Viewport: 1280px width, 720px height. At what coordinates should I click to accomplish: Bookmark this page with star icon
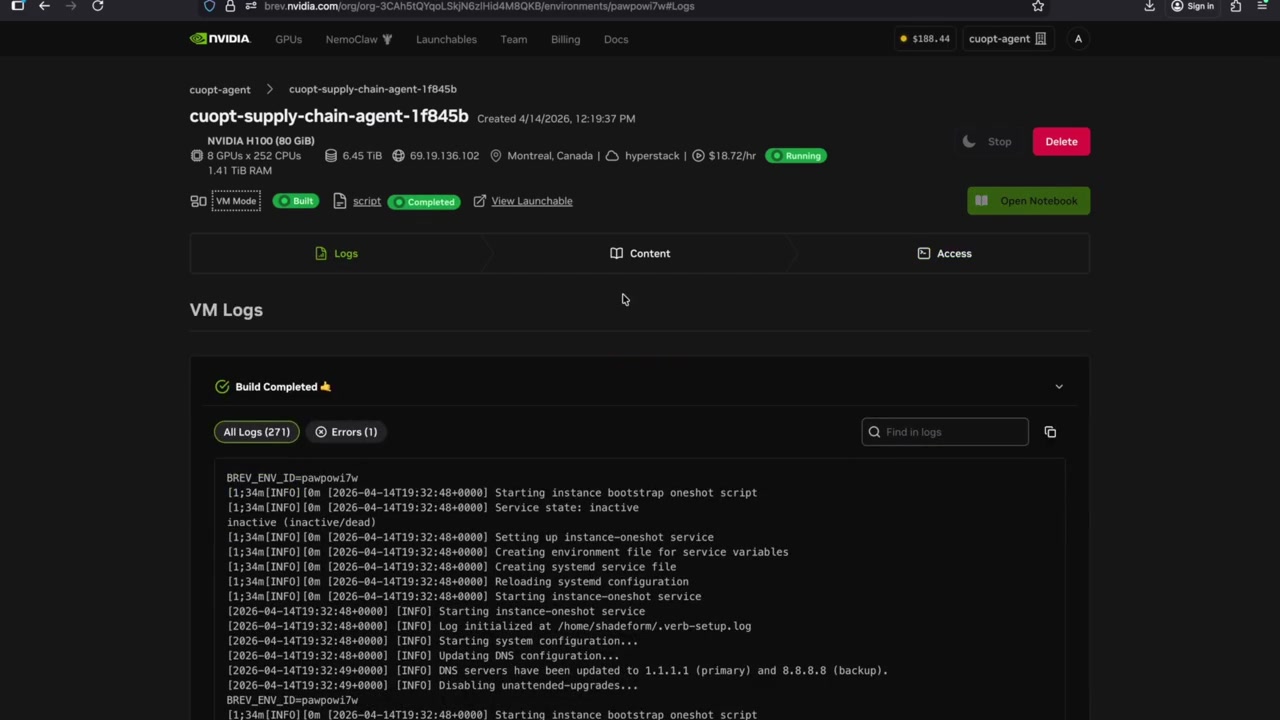tap(1038, 6)
